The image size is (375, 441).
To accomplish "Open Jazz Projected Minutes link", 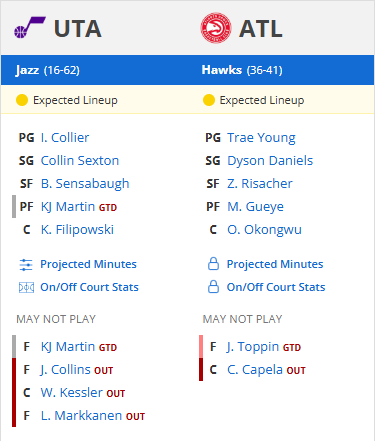I will [x=88, y=264].
